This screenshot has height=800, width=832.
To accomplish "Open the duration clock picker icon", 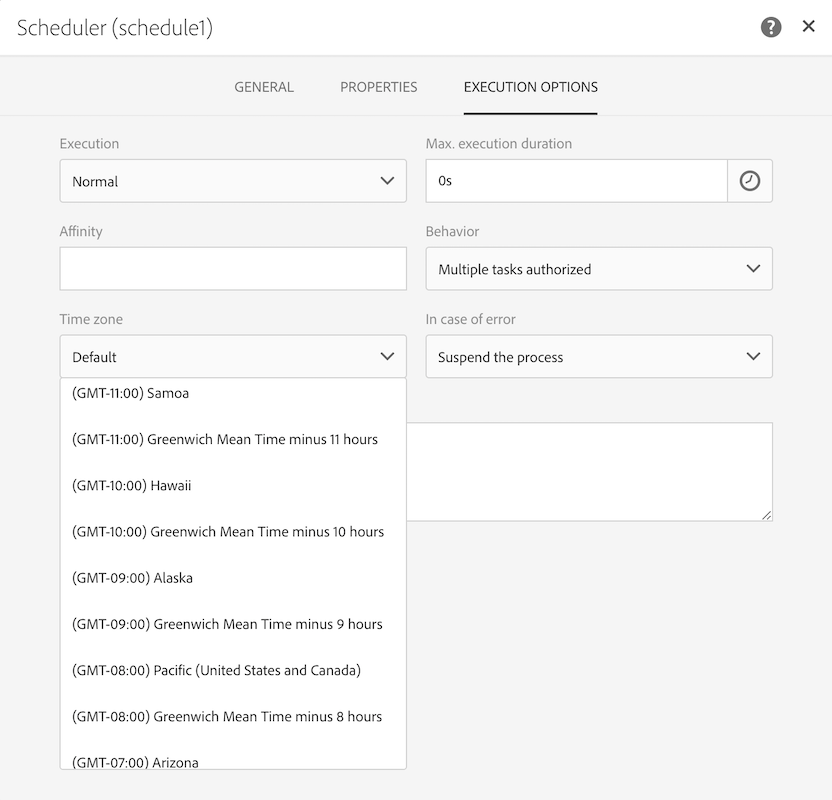I will pyautogui.click(x=750, y=181).
